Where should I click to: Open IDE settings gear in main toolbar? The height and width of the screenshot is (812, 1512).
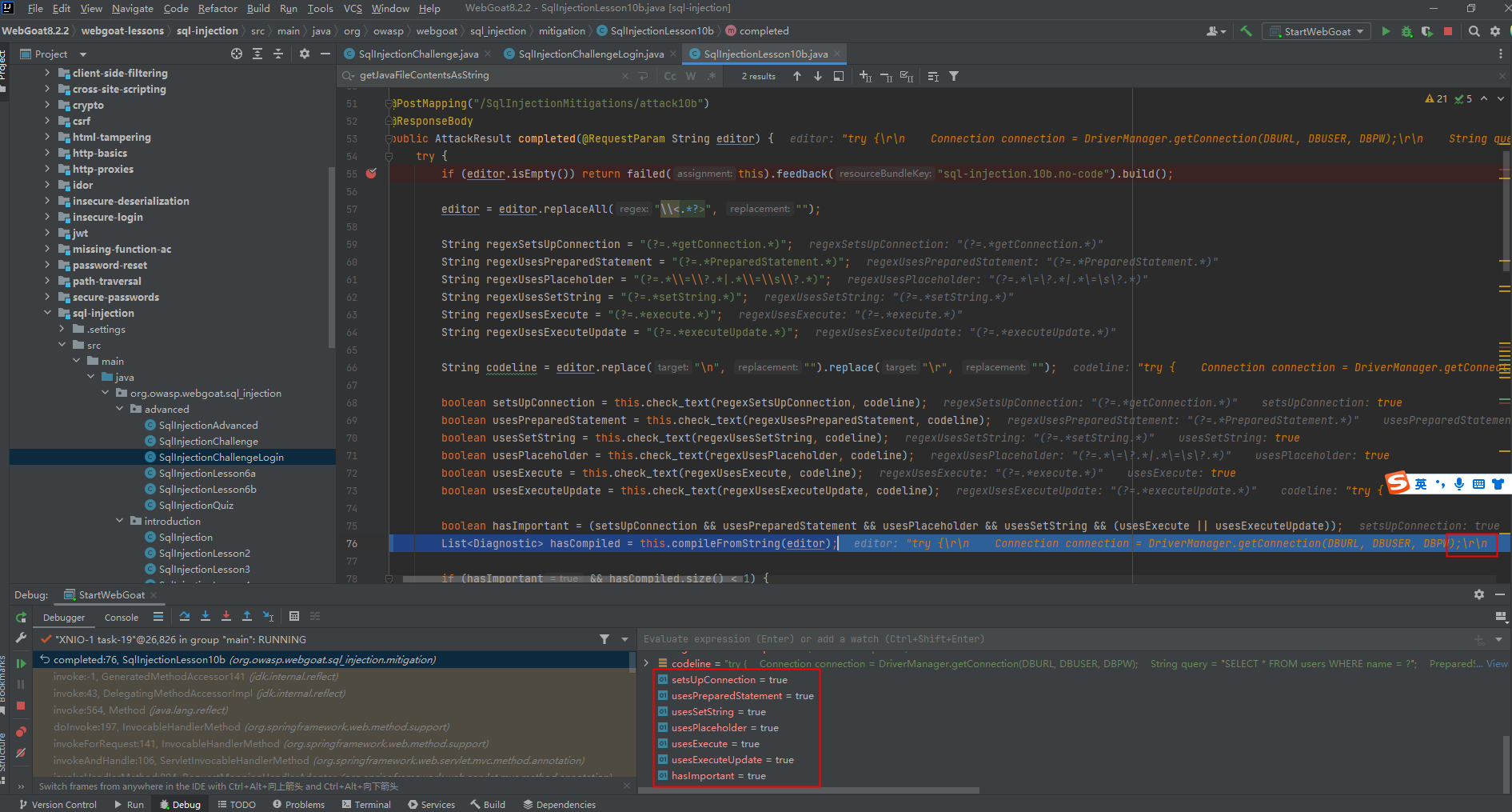click(1494, 31)
